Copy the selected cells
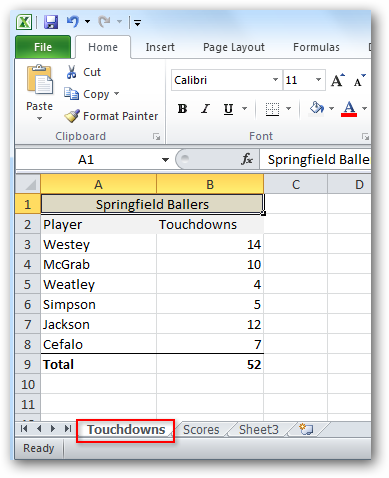Image resolution: width=389 pixels, height=478 pixels. click(87, 94)
